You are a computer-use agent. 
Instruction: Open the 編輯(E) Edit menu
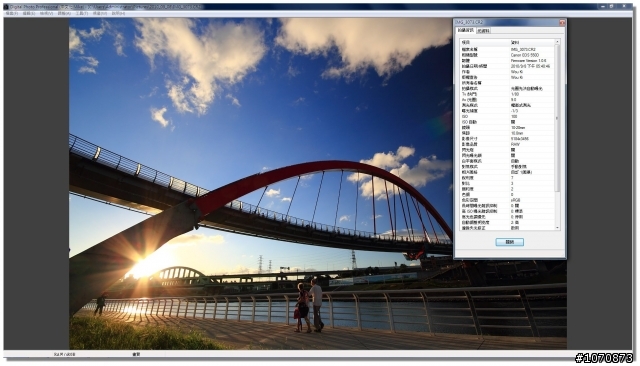29,13
